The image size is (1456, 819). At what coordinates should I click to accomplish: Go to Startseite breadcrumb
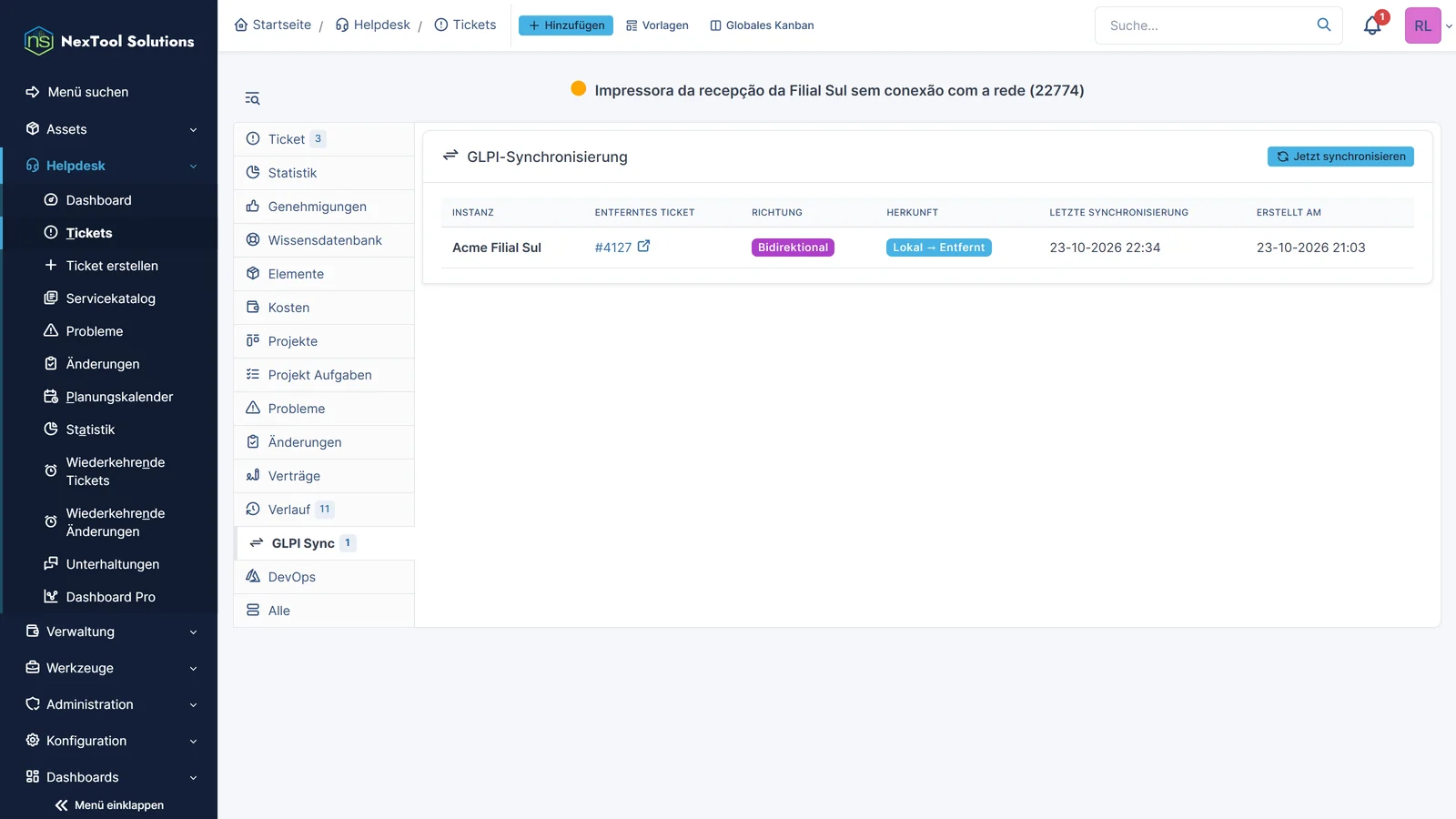(273, 25)
